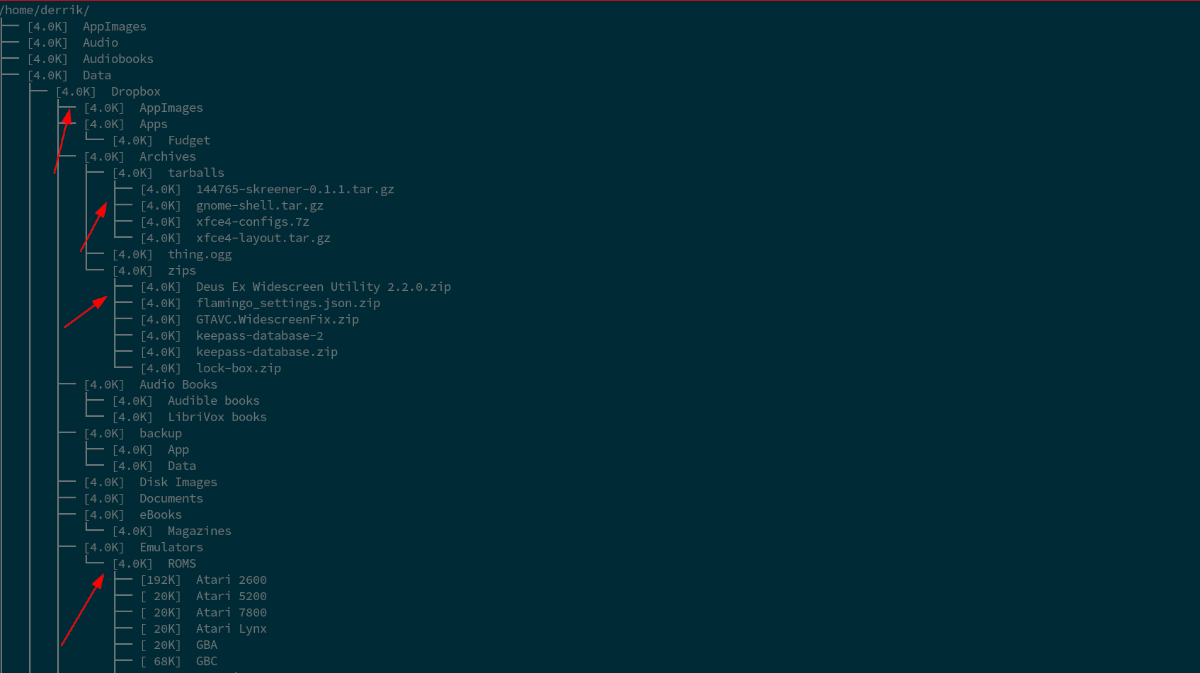Image resolution: width=1200 pixels, height=673 pixels.
Task: Select the lock-box.zip entry
Action: [x=238, y=369]
